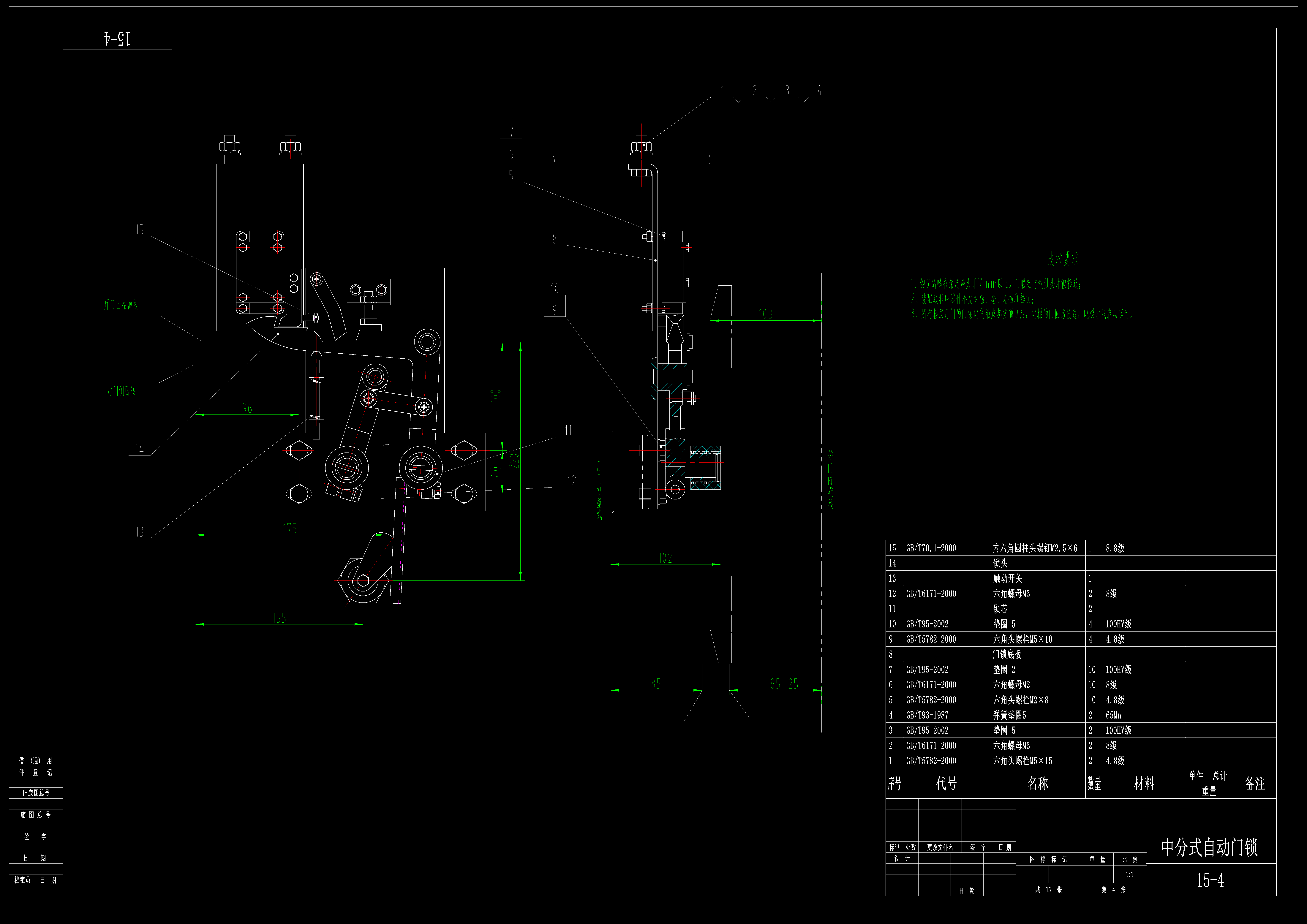Click the 借(通)用件登记 cell in left margin
The image size is (1307, 924).
[35, 766]
